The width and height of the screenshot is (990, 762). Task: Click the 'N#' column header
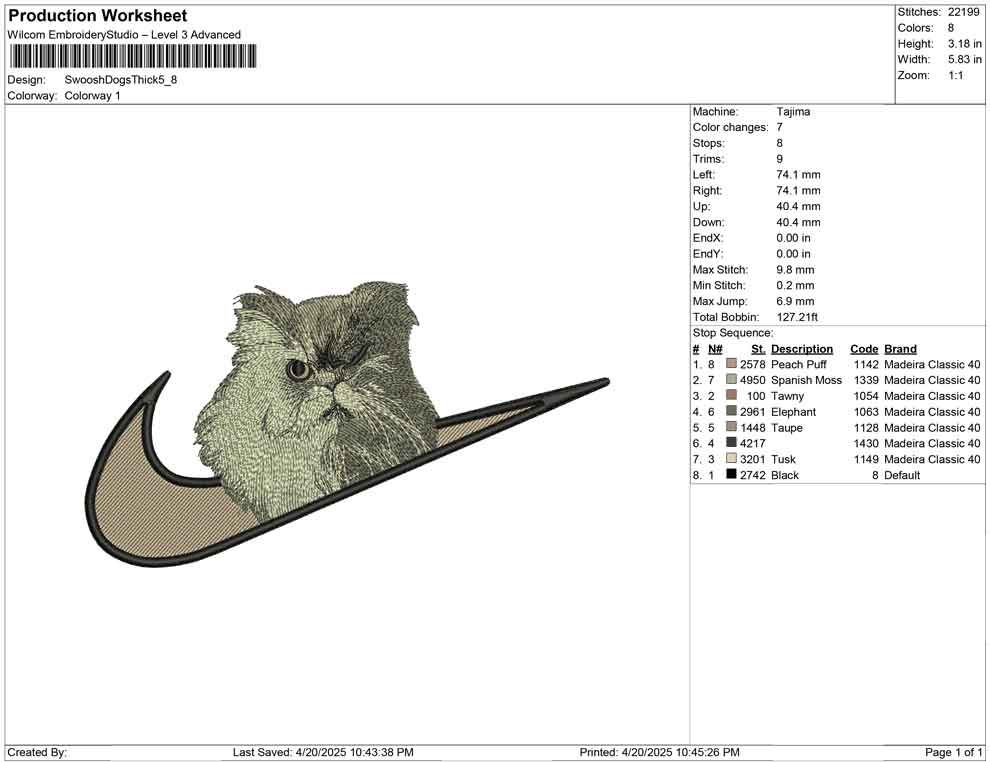(715, 349)
